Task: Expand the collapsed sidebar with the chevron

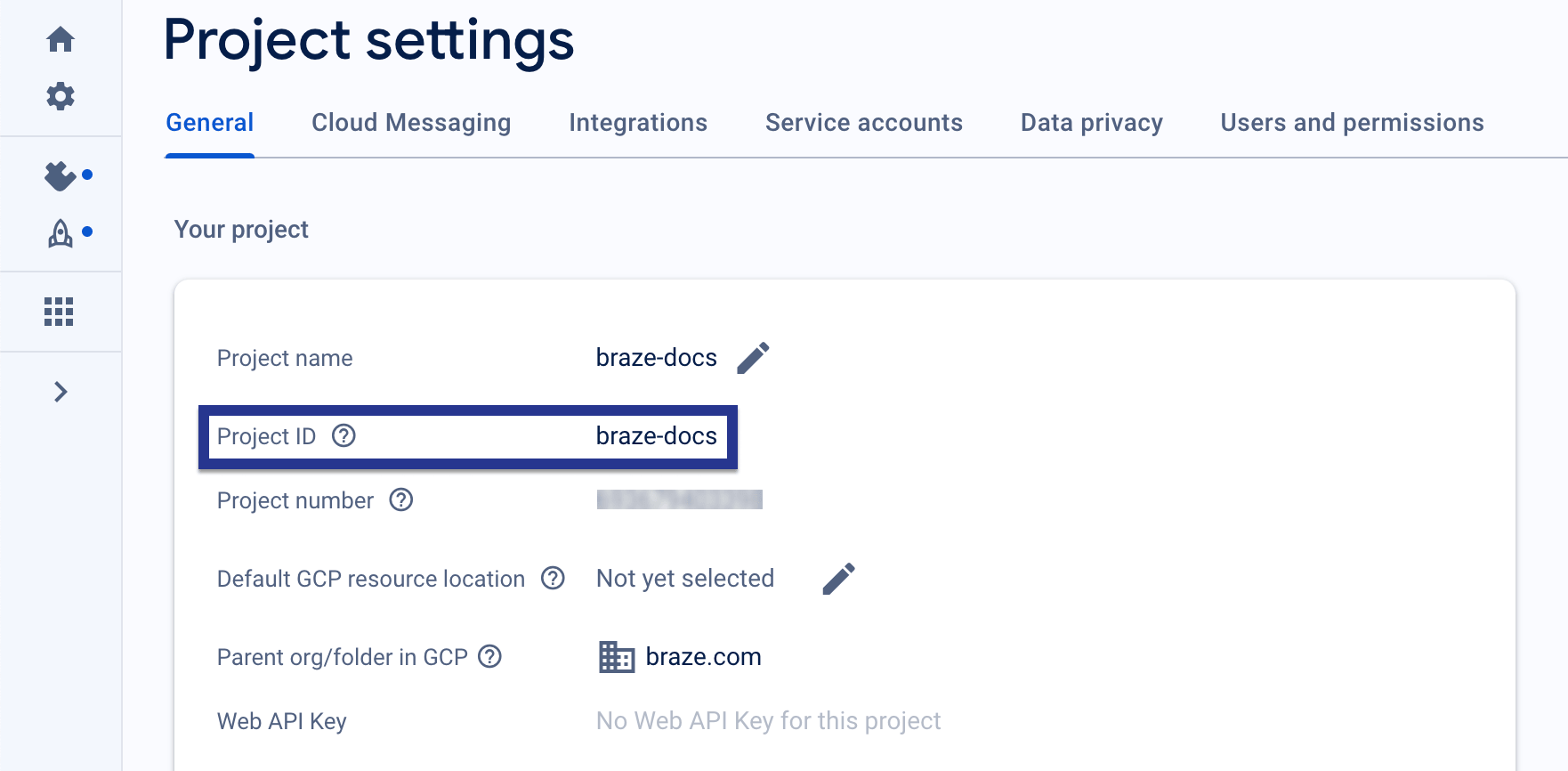Action: tap(60, 392)
